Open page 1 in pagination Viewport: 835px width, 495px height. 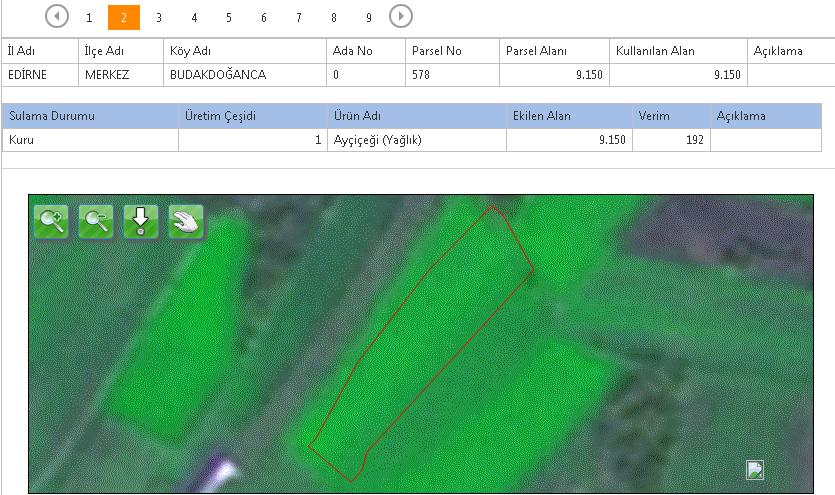coord(89,18)
